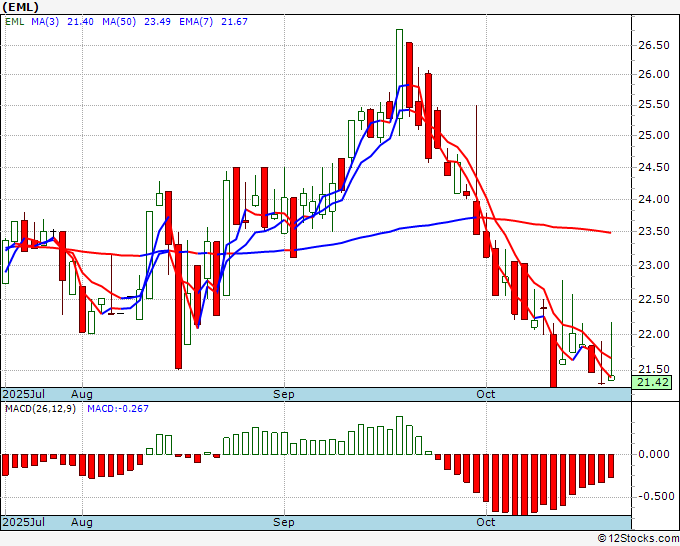Click the highlighted 21.42 current price tag
Screen dimensions: 680x546
click(653, 383)
